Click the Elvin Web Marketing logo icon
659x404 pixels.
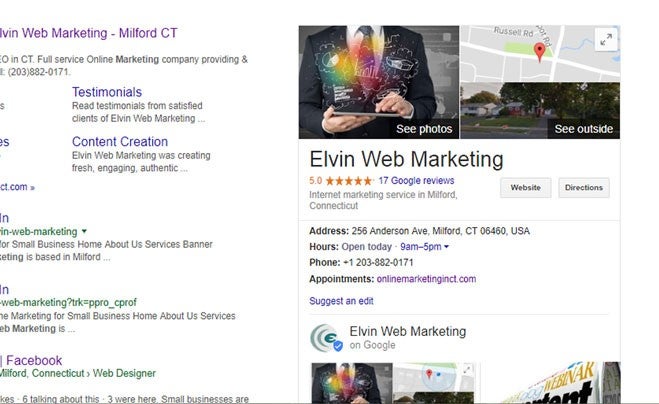pos(326,337)
